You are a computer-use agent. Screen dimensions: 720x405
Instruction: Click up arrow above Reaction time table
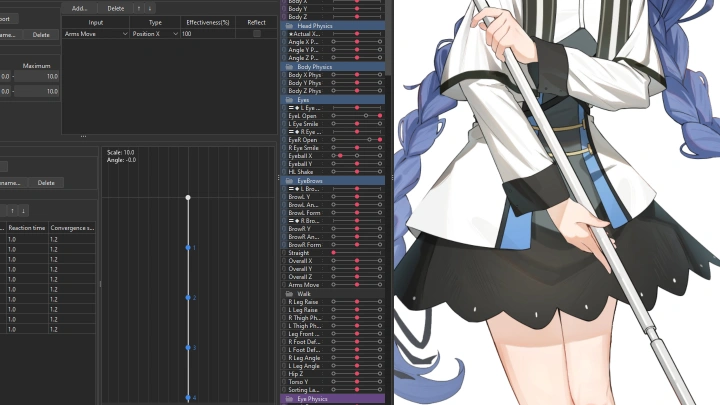point(12,211)
